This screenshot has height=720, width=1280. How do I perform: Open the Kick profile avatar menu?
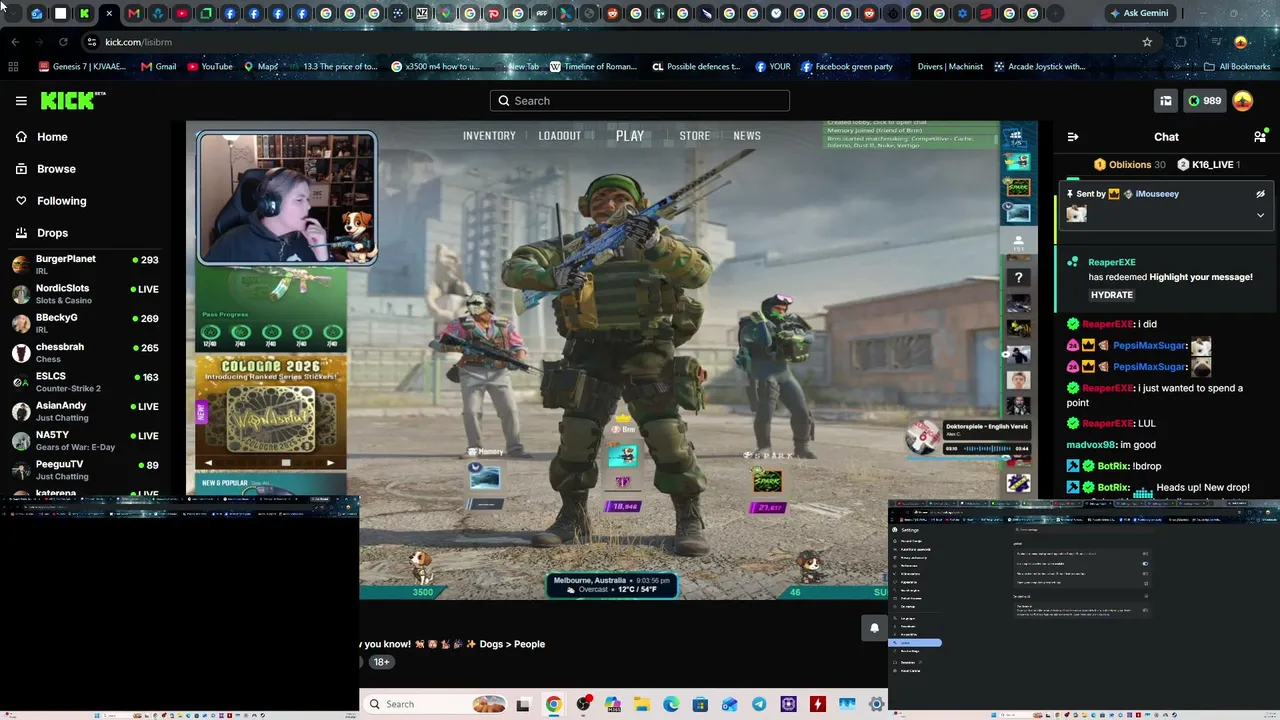[x=1243, y=101]
